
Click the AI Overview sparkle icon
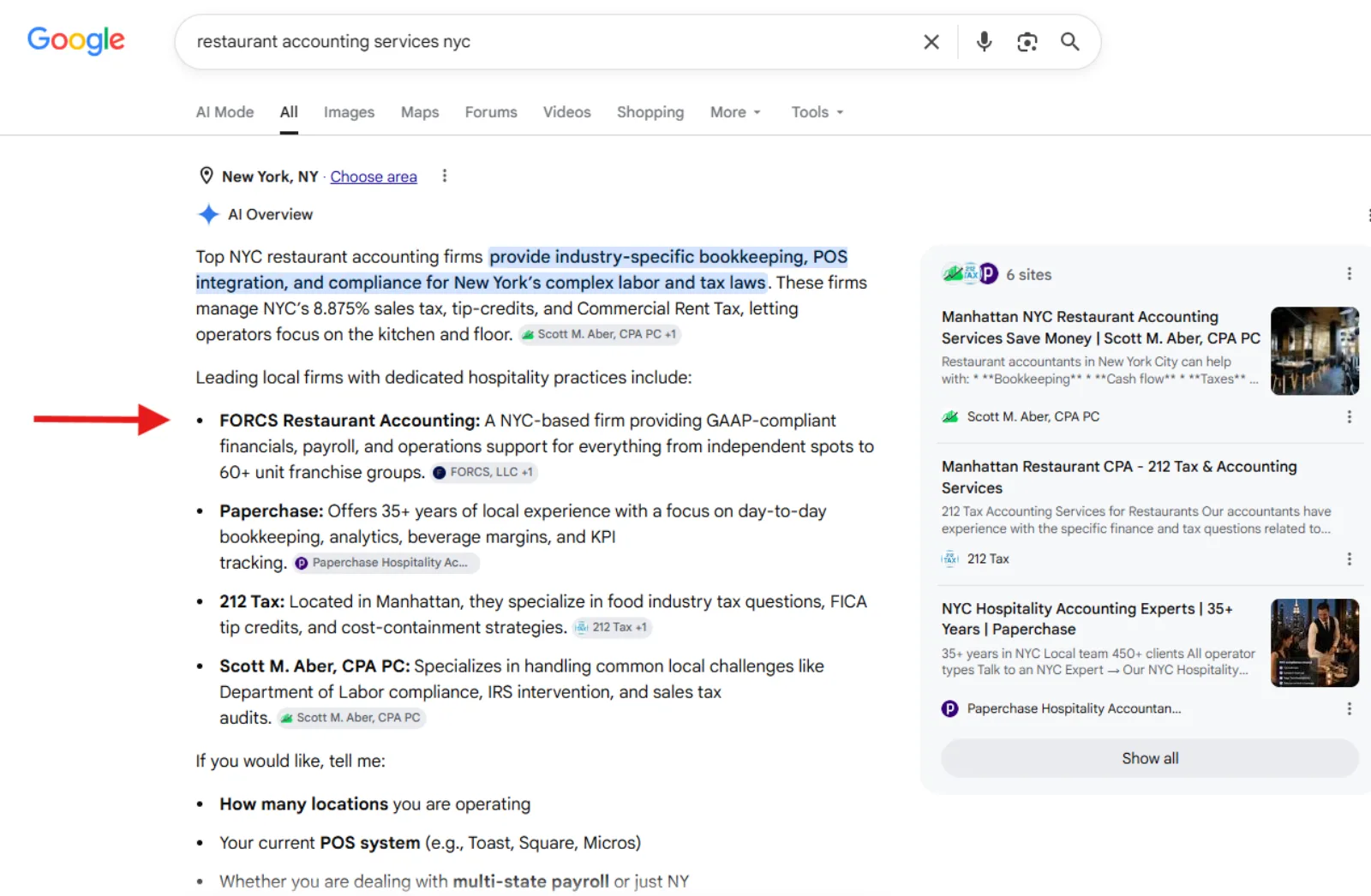click(x=208, y=214)
